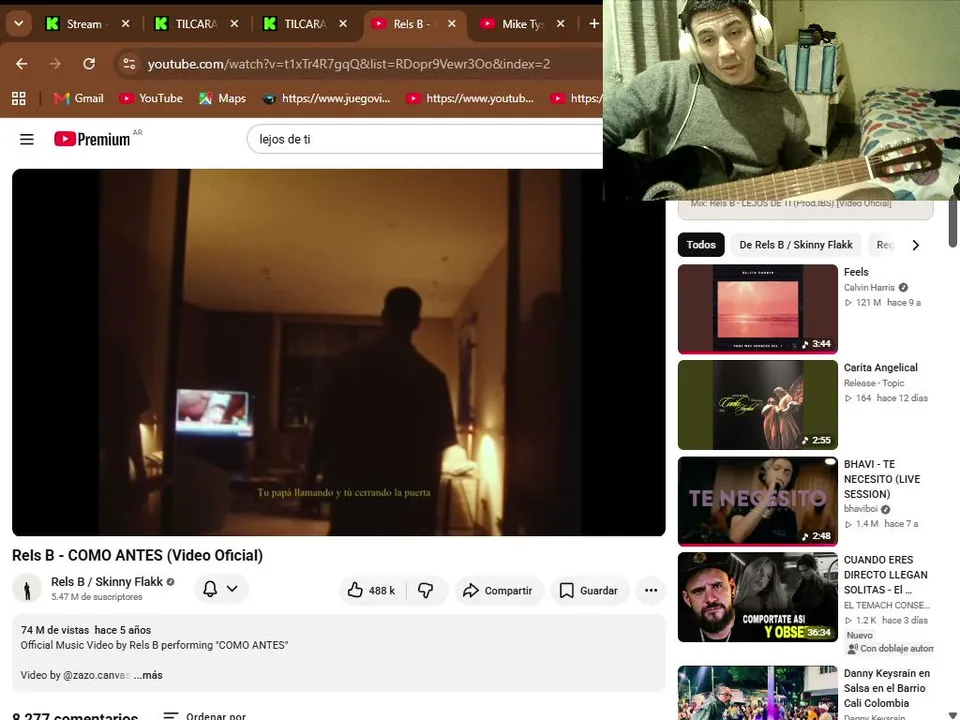Screen dimensions: 960x720
Task: Open Carita Angelical title link
Action: [880, 367]
